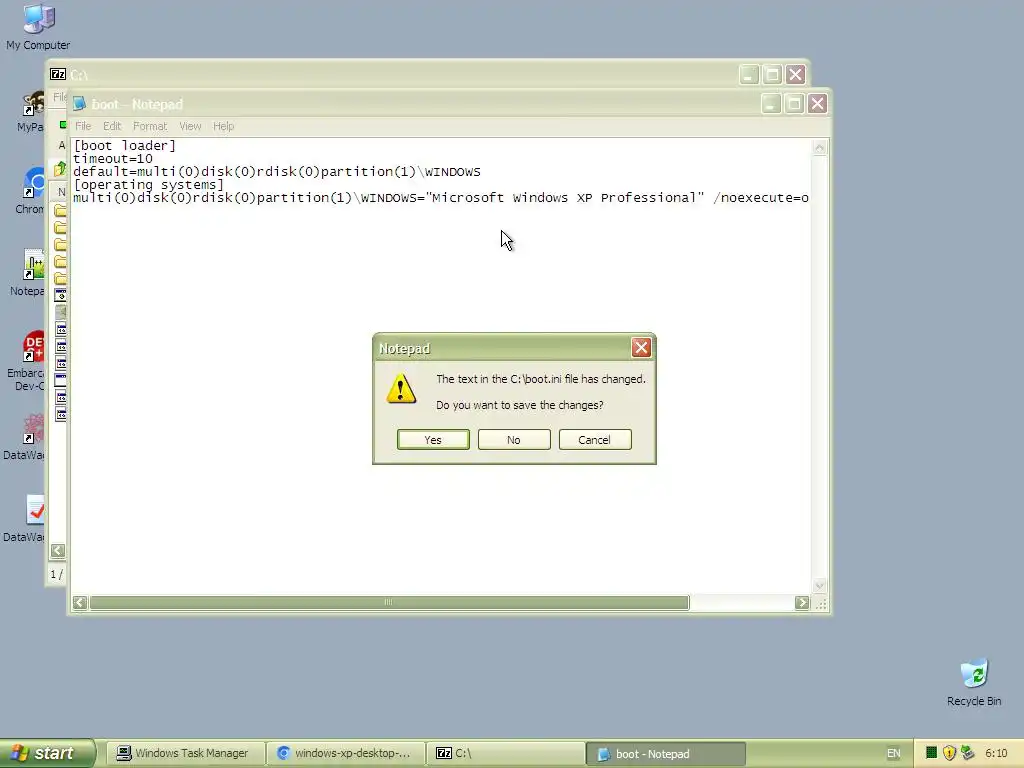Click scroll-left arrow in 7-Zip window
Screen dimensions: 1024x768
pos(57,551)
